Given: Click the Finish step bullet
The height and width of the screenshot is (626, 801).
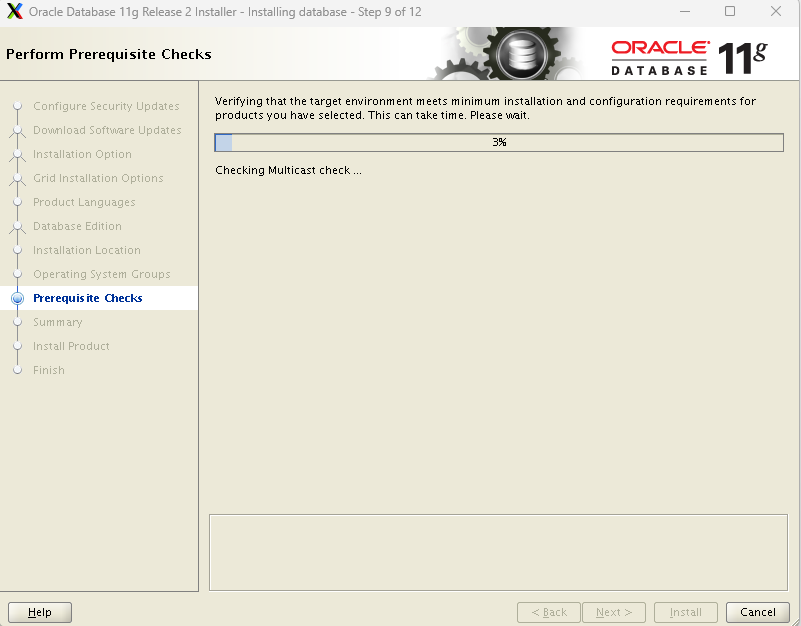Looking at the screenshot, I should (x=17, y=370).
